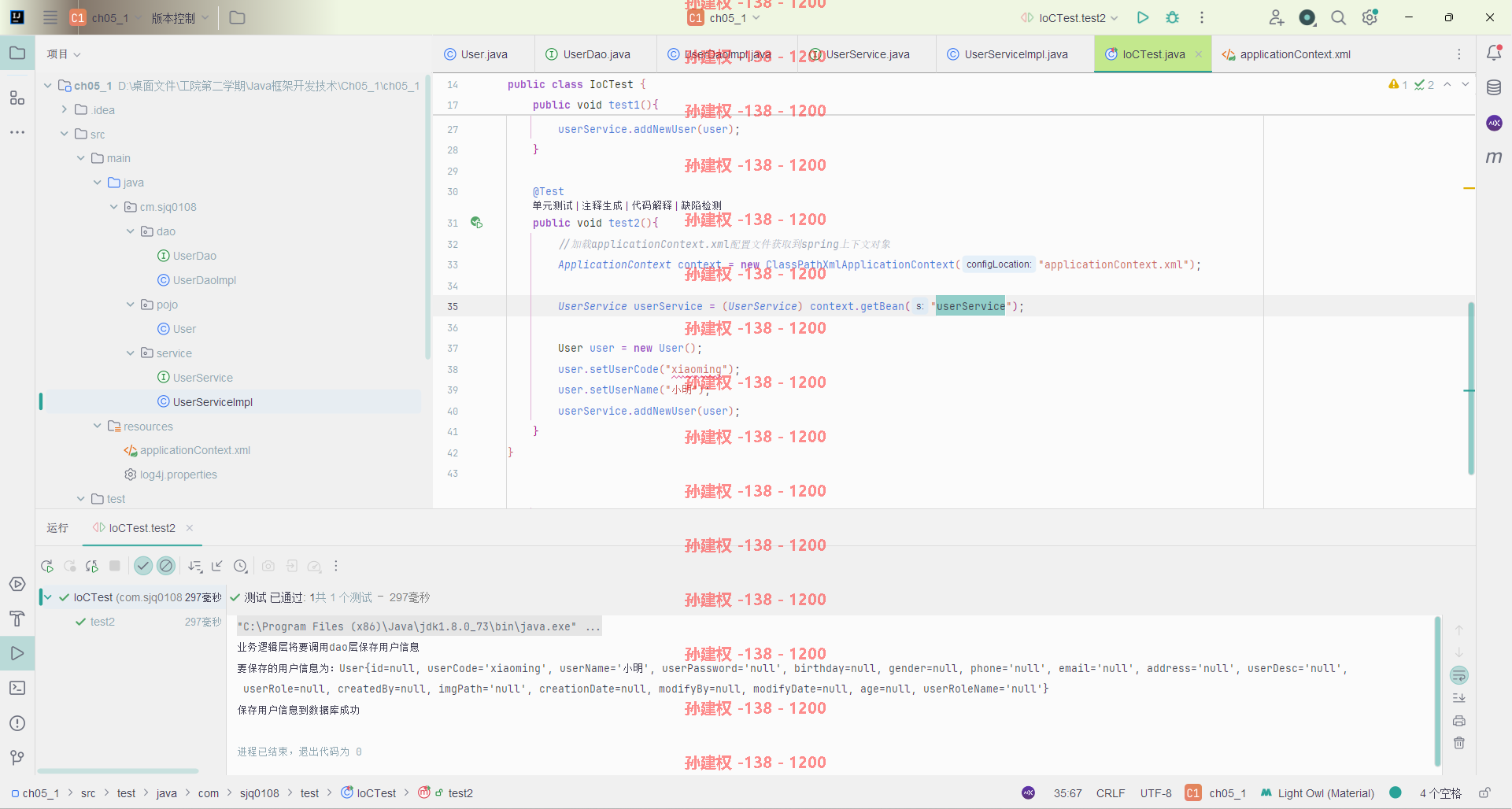Show more tool windows ellipsis
Screen dimensions: 1512x809
17,132
